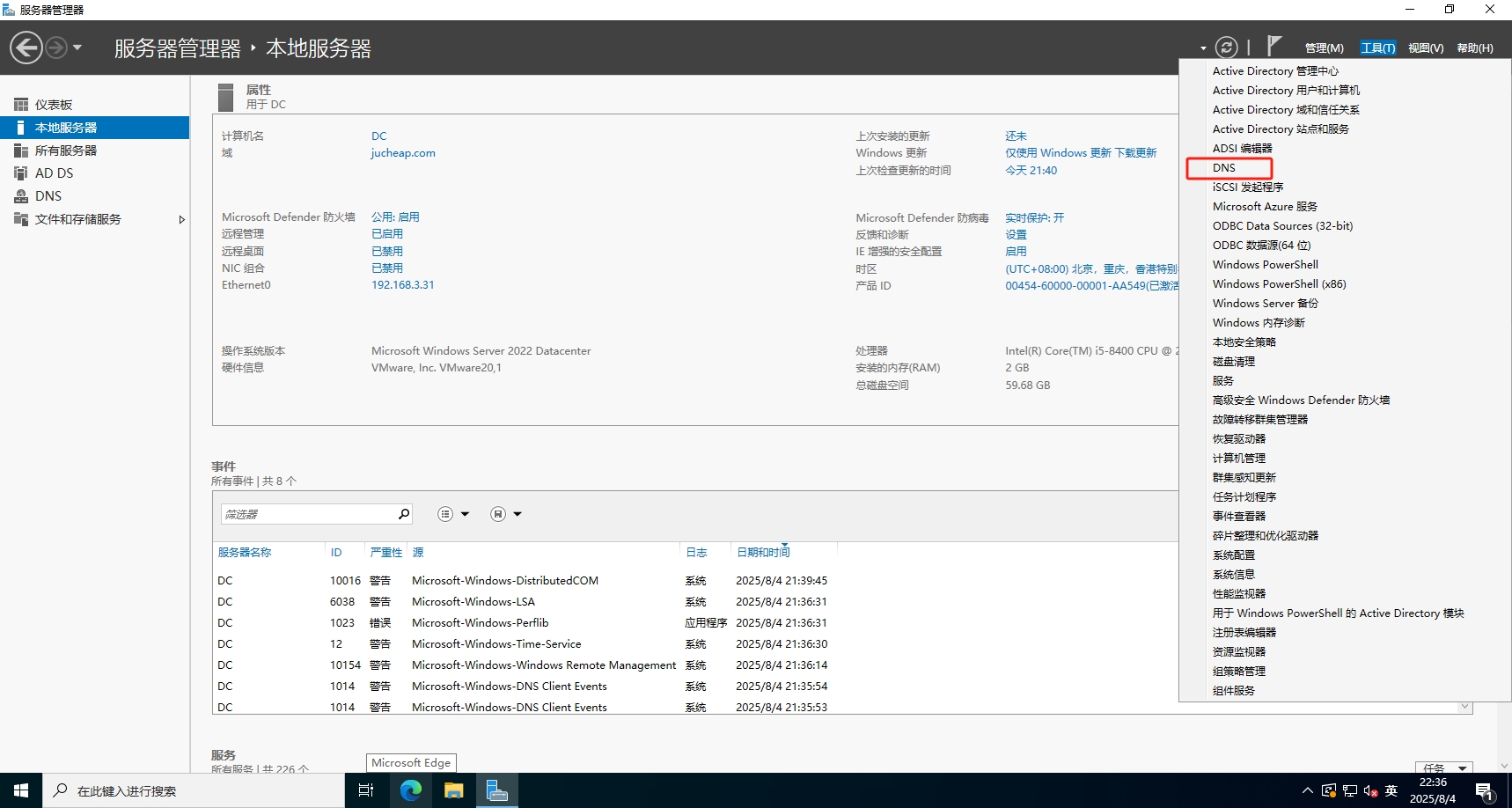Click the AD DS sidebar icon
Screen dimensions: 1512x808
pyautogui.click(x=21, y=173)
